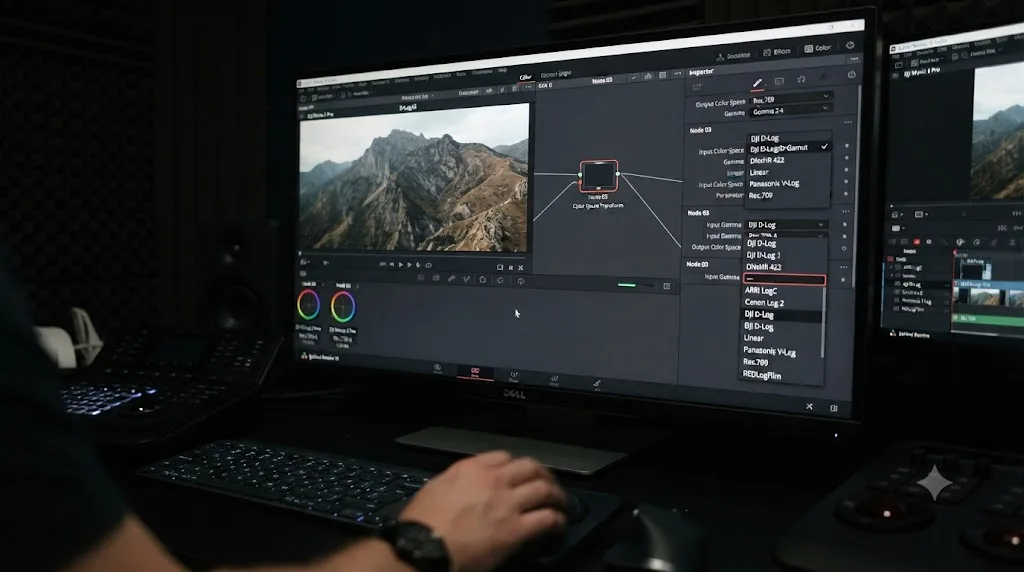Click the round icon right of the Color button
Screen dimensions: 1024x572
pyautogui.click(x=850, y=45)
